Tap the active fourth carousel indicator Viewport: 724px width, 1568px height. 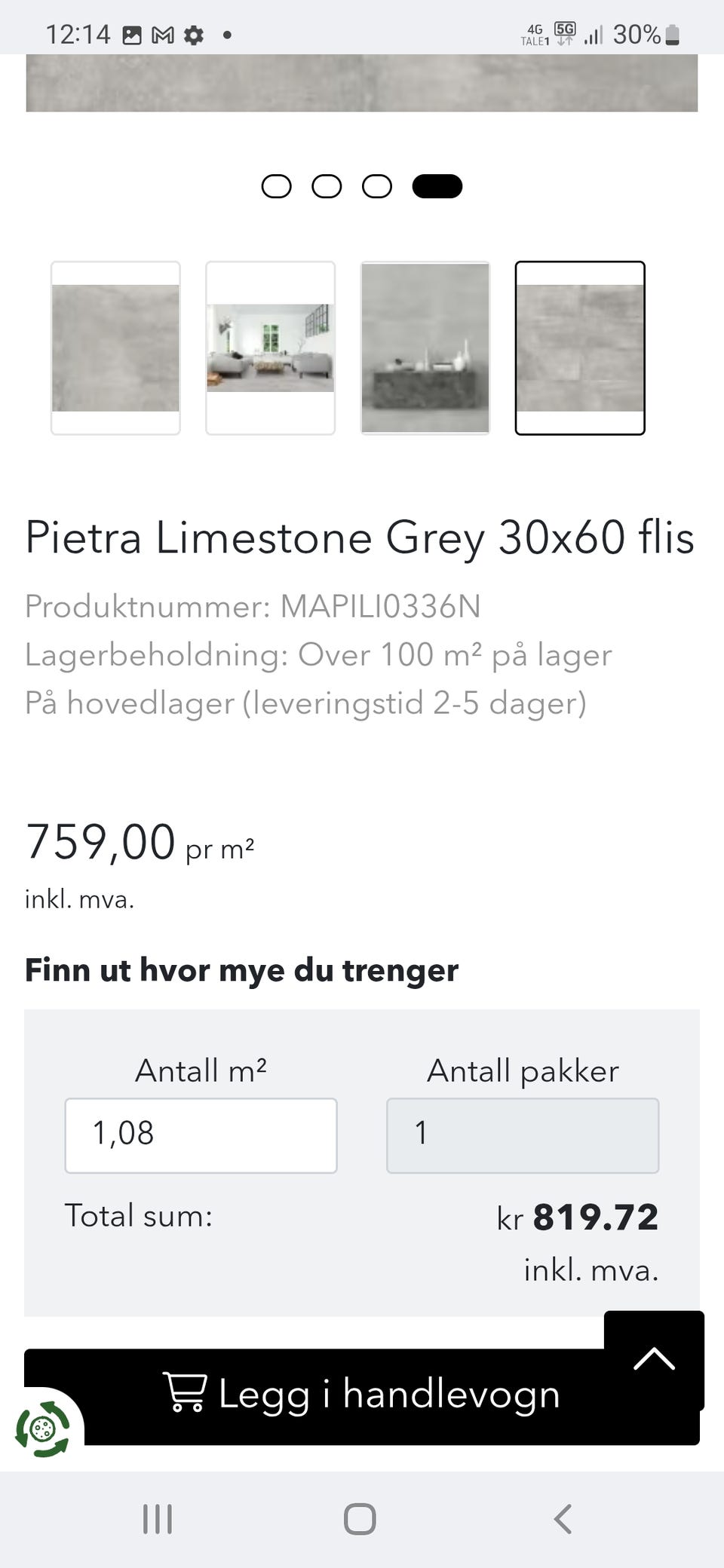tap(437, 186)
